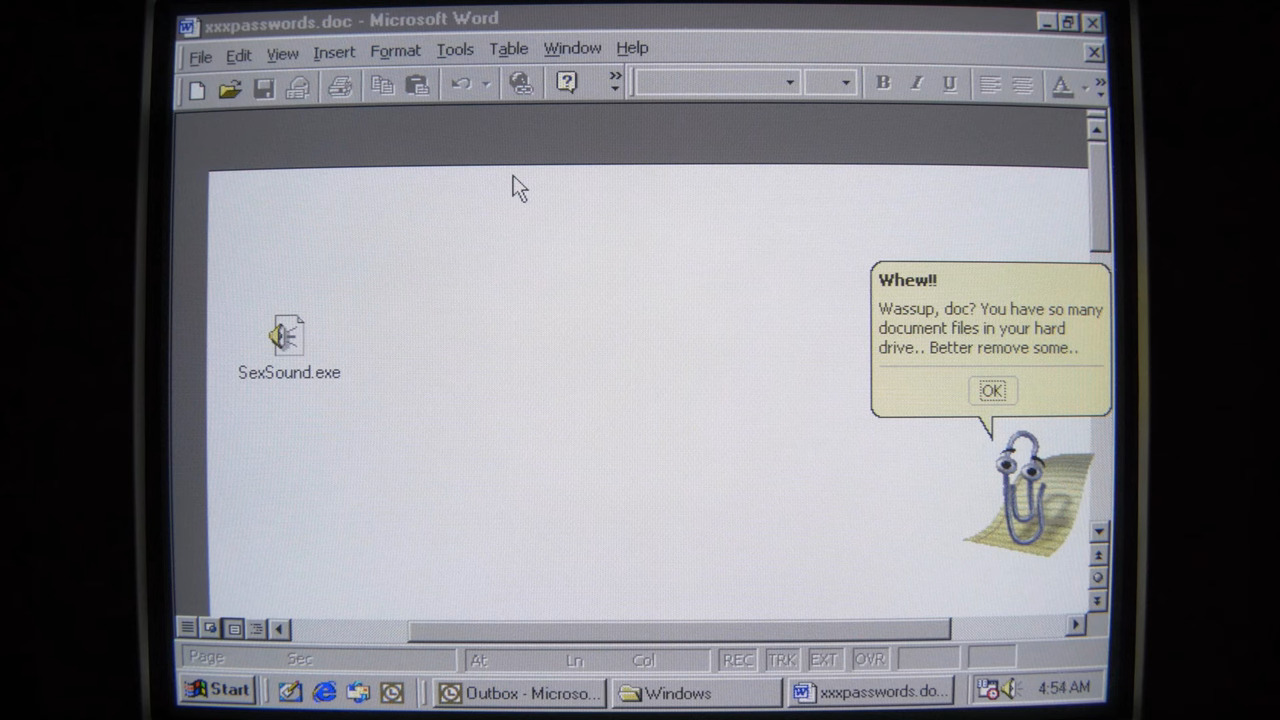The width and height of the screenshot is (1280, 720).
Task: Click the Copy toolbar icon
Action: click(382, 86)
